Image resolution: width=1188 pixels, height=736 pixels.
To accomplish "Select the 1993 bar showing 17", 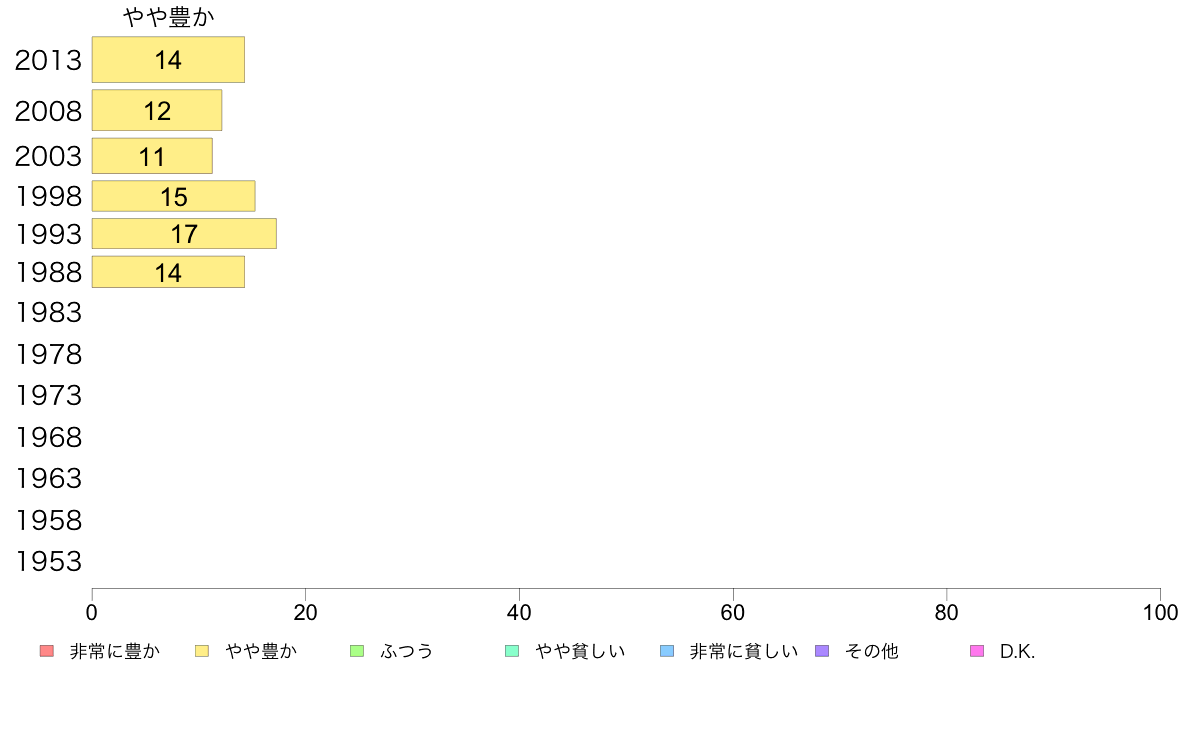I will 184,233.
